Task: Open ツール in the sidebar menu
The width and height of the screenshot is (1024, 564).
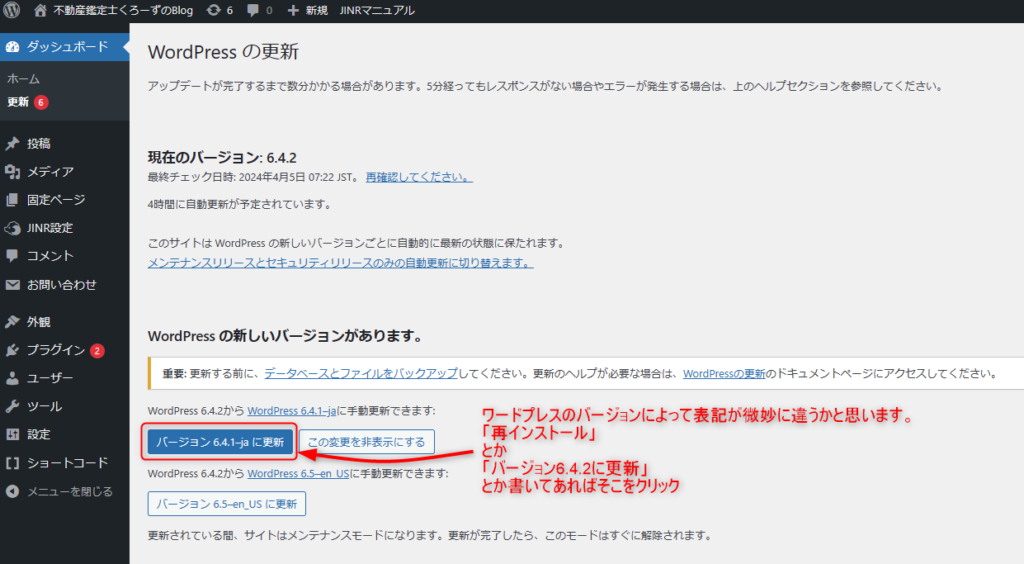Action: pos(44,407)
